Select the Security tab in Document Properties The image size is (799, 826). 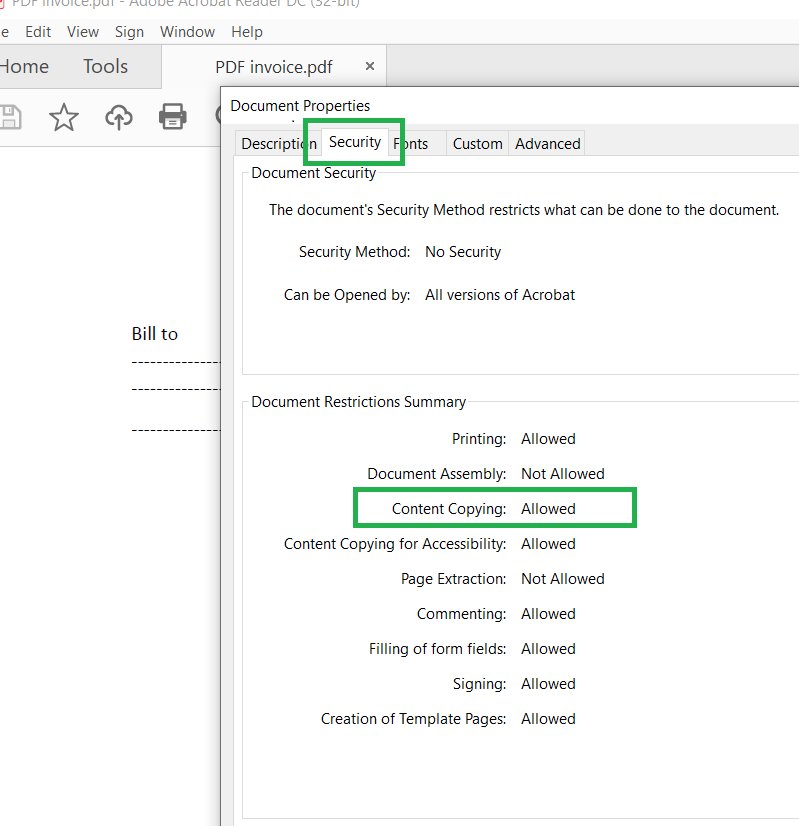355,142
